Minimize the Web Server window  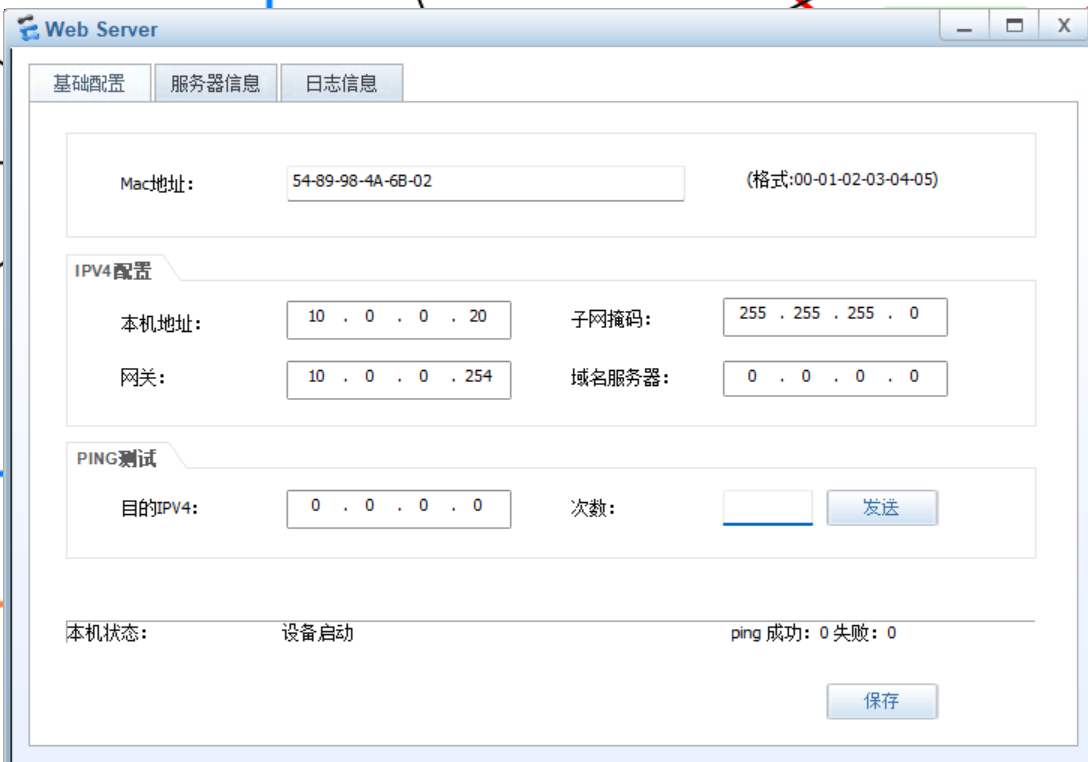coord(964,27)
